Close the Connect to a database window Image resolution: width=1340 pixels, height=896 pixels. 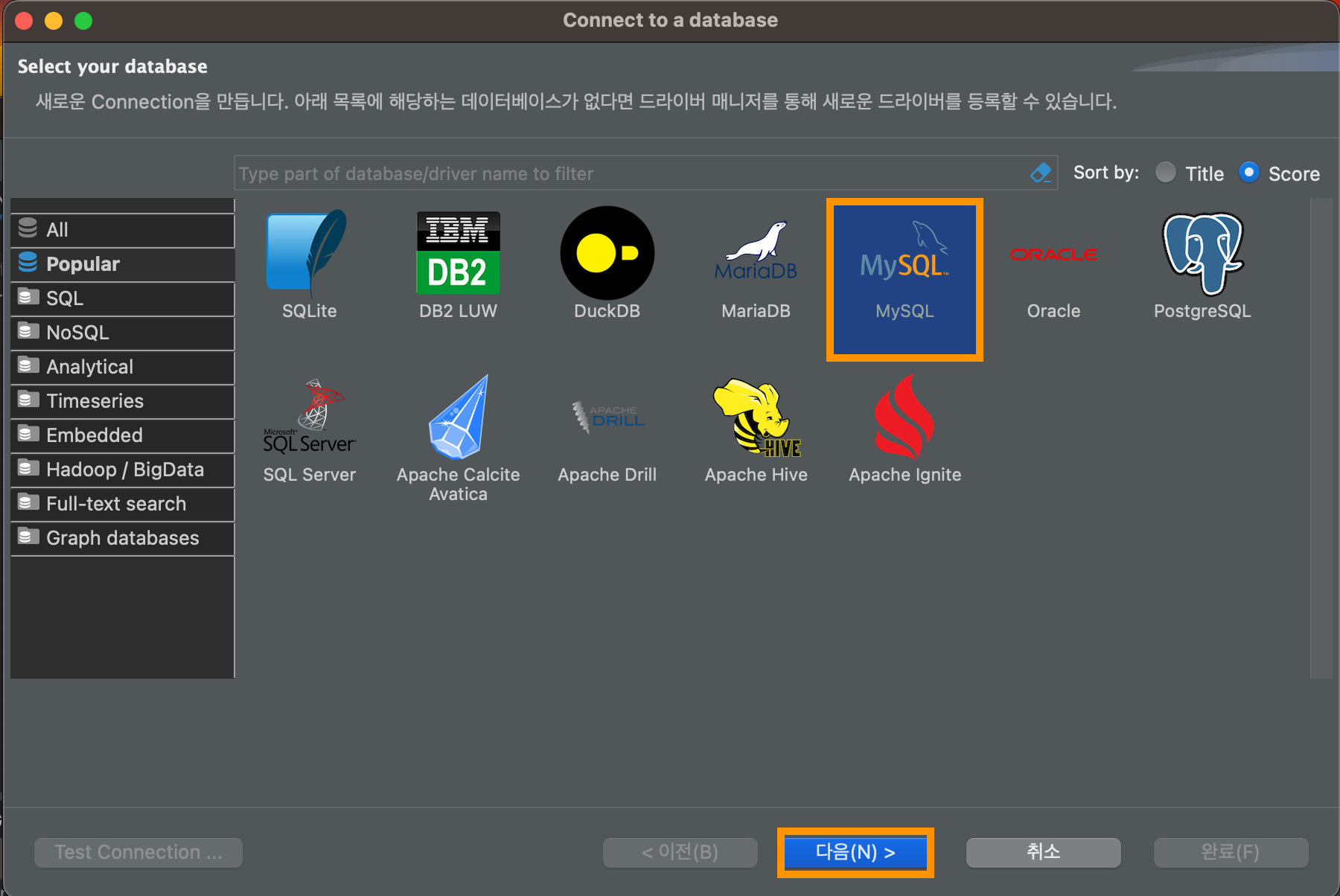click(24, 20)
